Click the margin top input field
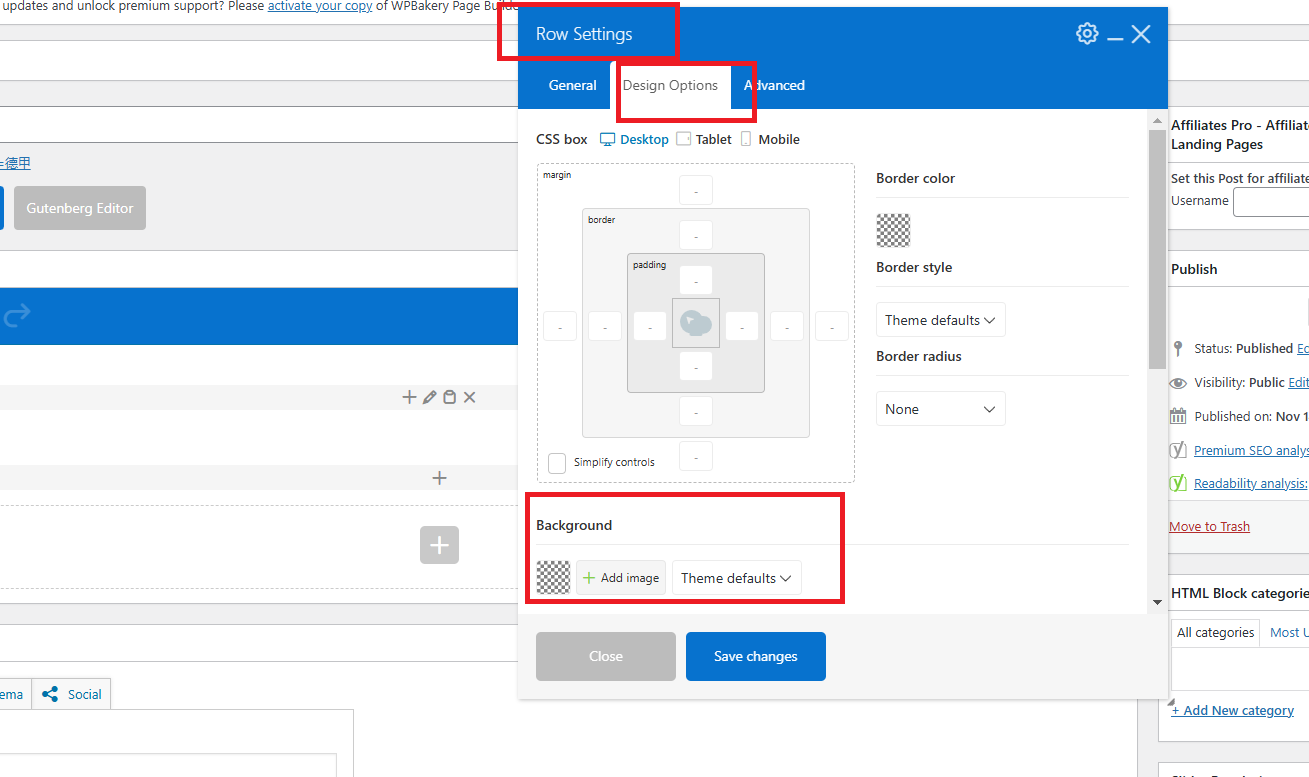 (x=696, y=190)
